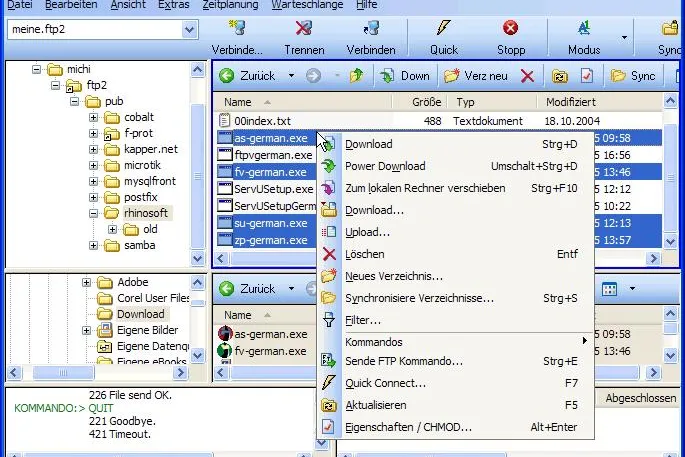The height and width of the screenshot is (457, 685).
Task: Choose Quick Connect... in context menu
Action: coord(455,383)
